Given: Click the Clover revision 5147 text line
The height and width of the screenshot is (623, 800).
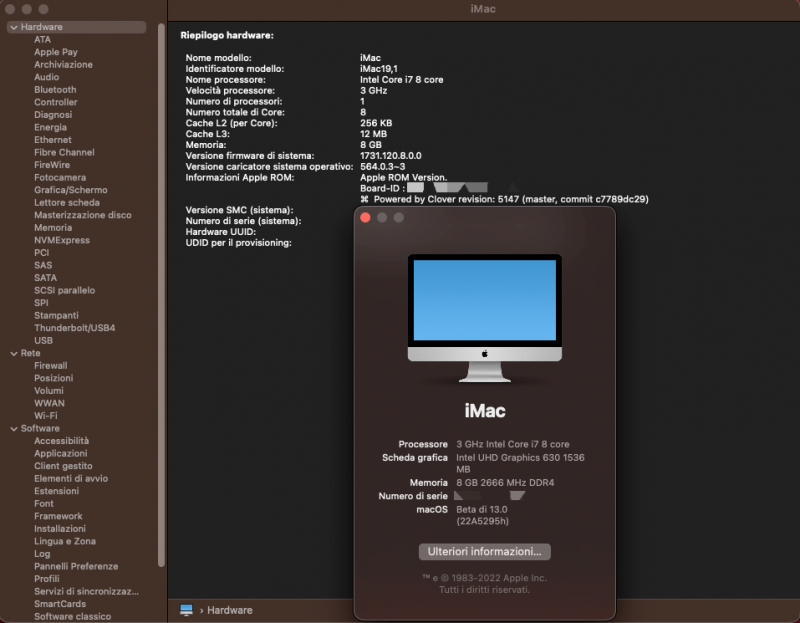Looking at the screenshot, I should click(x=504, y=199).
